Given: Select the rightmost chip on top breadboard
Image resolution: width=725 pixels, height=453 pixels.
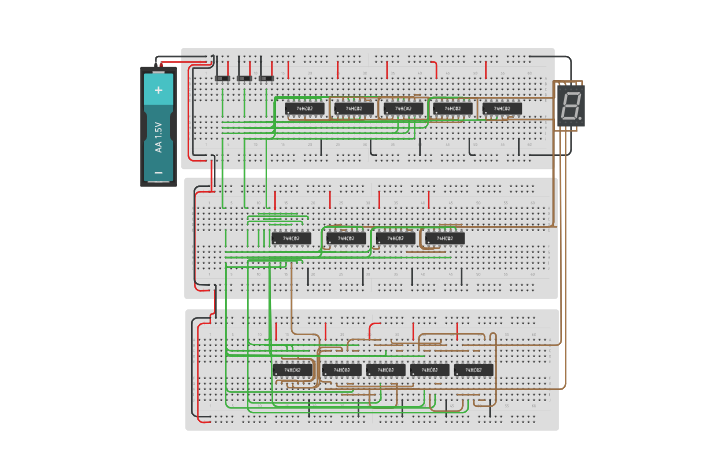Looking at the screenshot, I should [502, 108].
